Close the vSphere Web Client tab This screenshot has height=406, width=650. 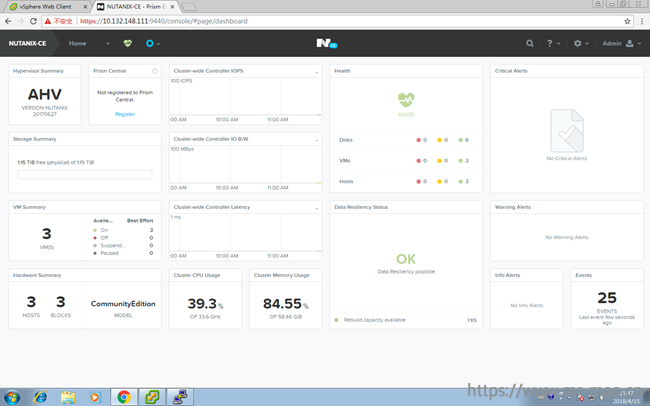pyautogui.click(x=85, y=7)
